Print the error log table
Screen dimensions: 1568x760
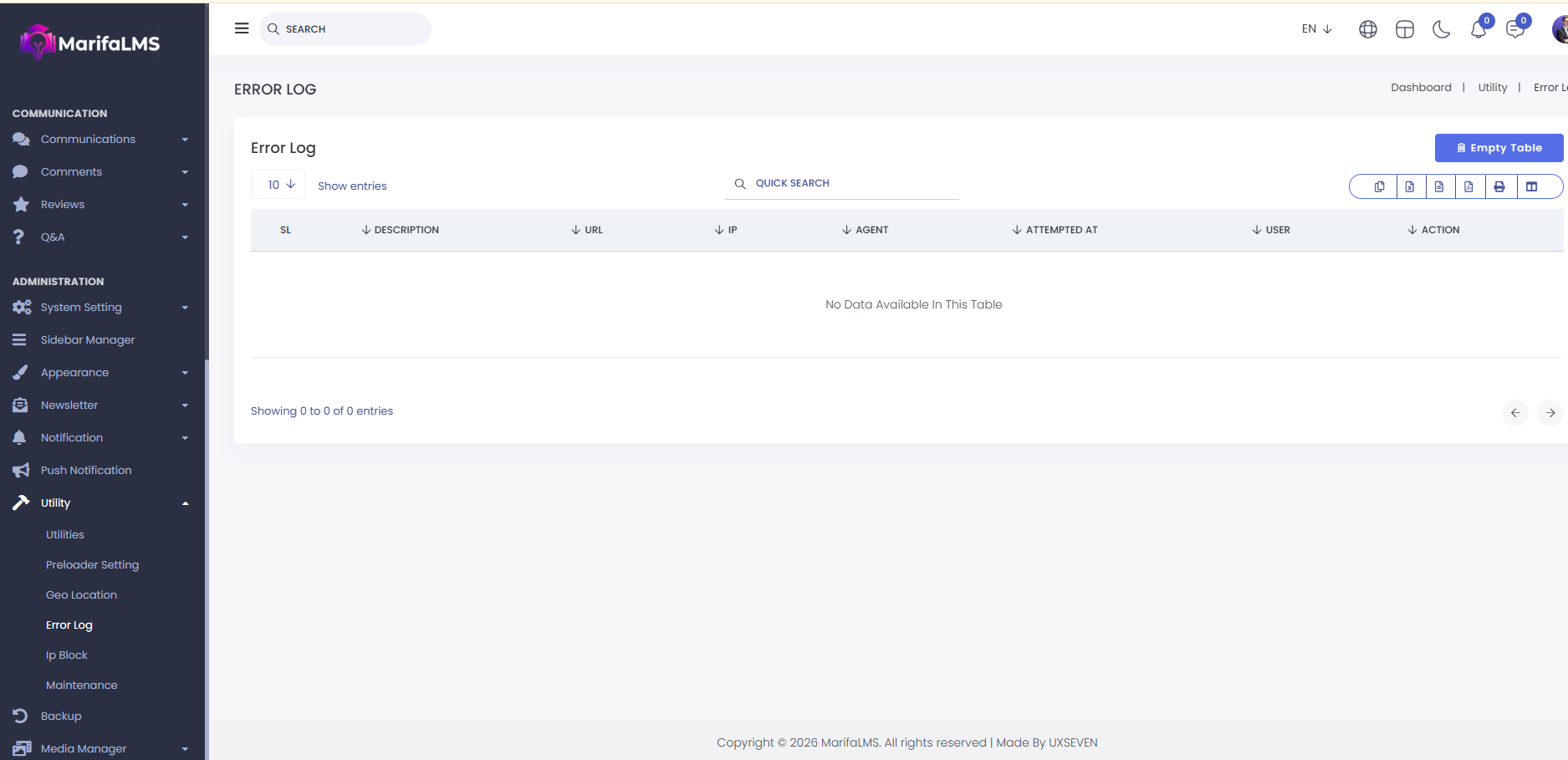[x=1499, y=186]
